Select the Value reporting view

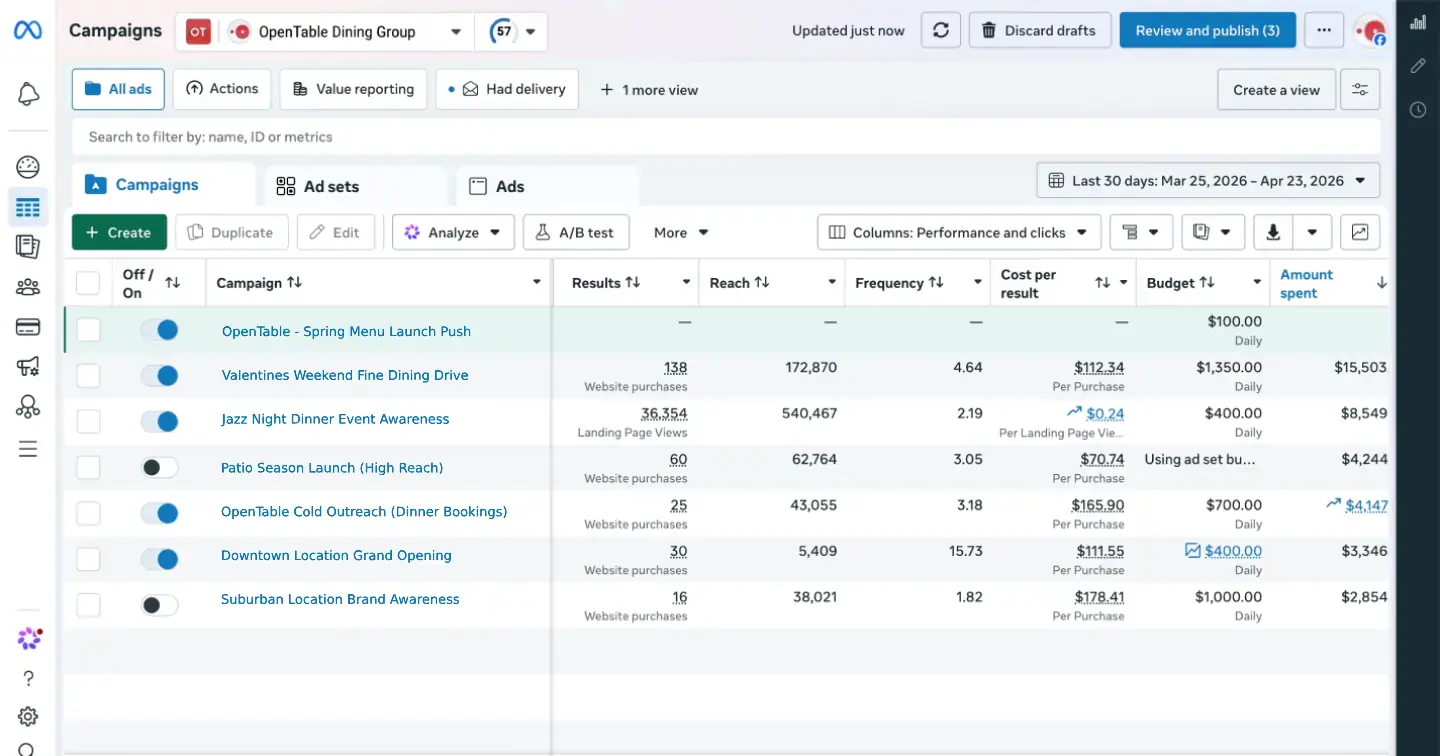353,89
